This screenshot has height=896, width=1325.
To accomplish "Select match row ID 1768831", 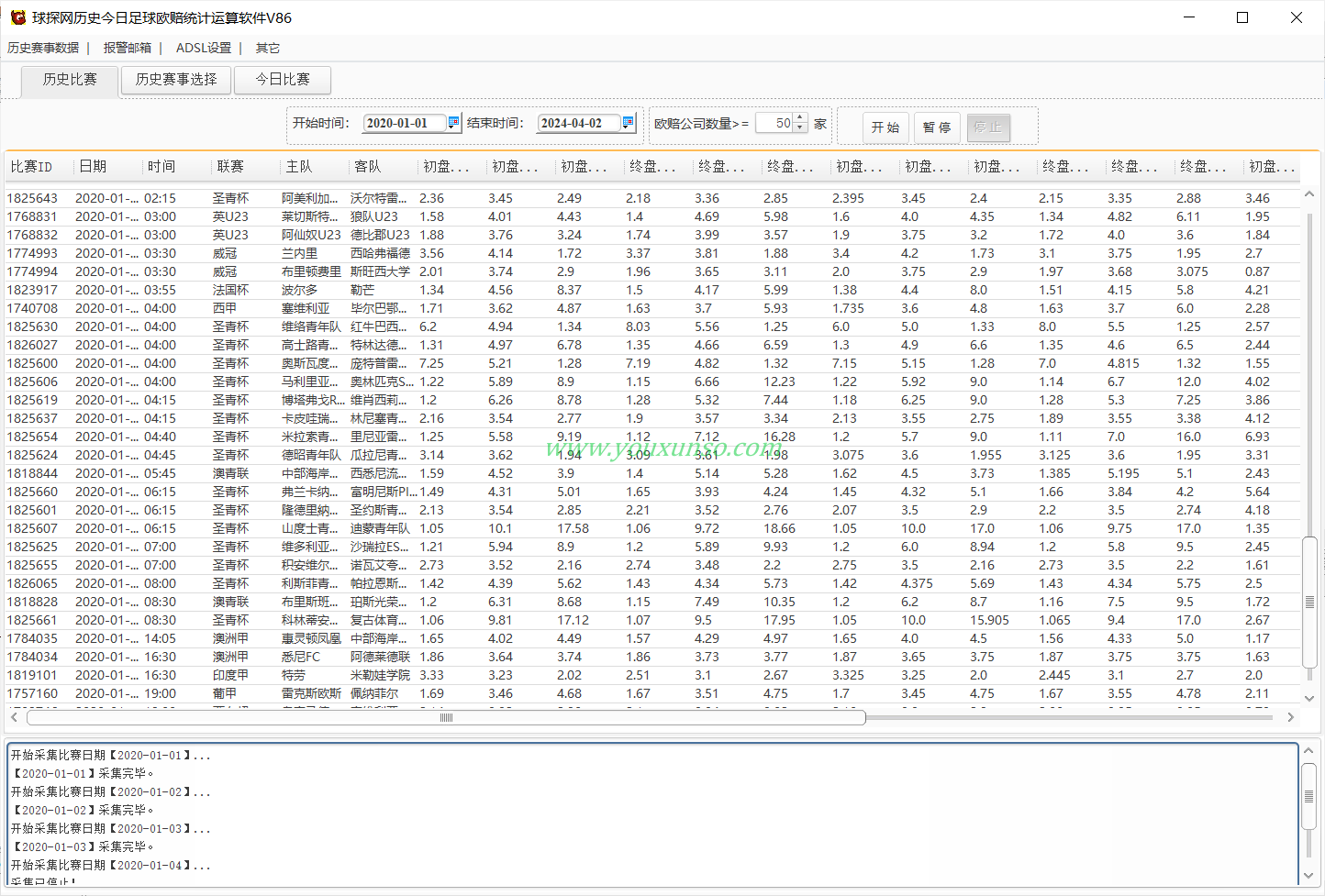I will pos(652,216).
